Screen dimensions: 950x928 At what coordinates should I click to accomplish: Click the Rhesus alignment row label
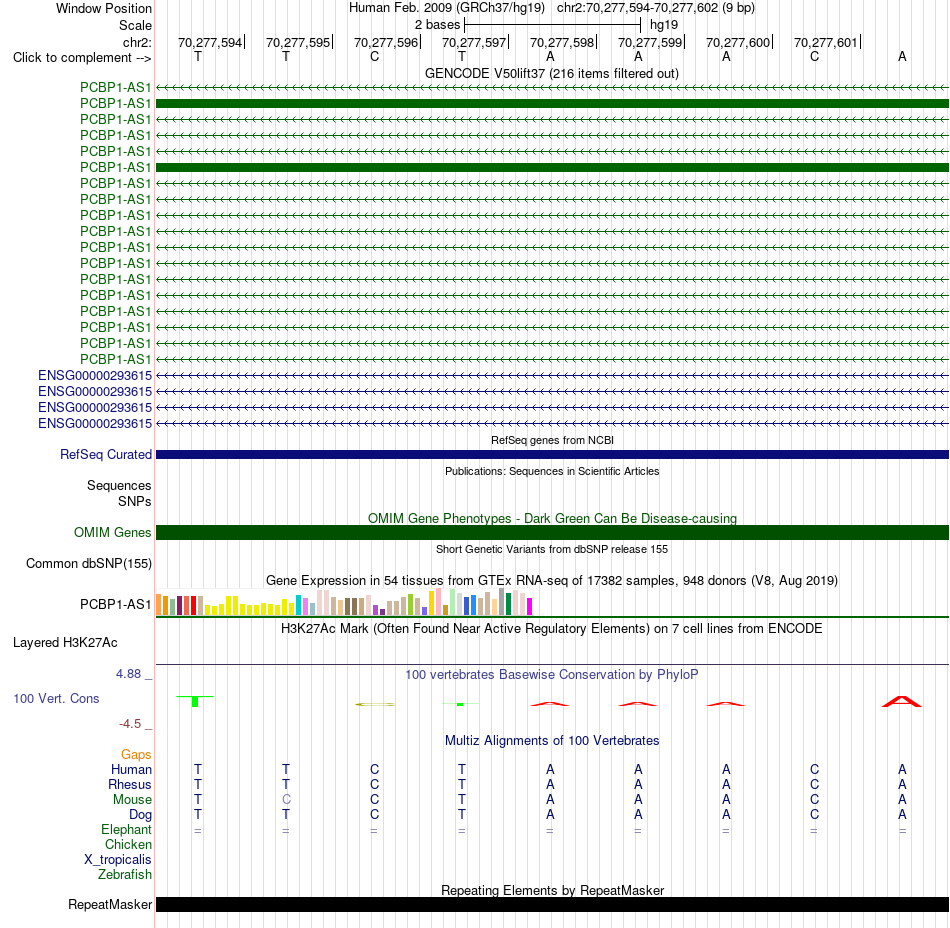pyautogui.click(x=130, y=784)
